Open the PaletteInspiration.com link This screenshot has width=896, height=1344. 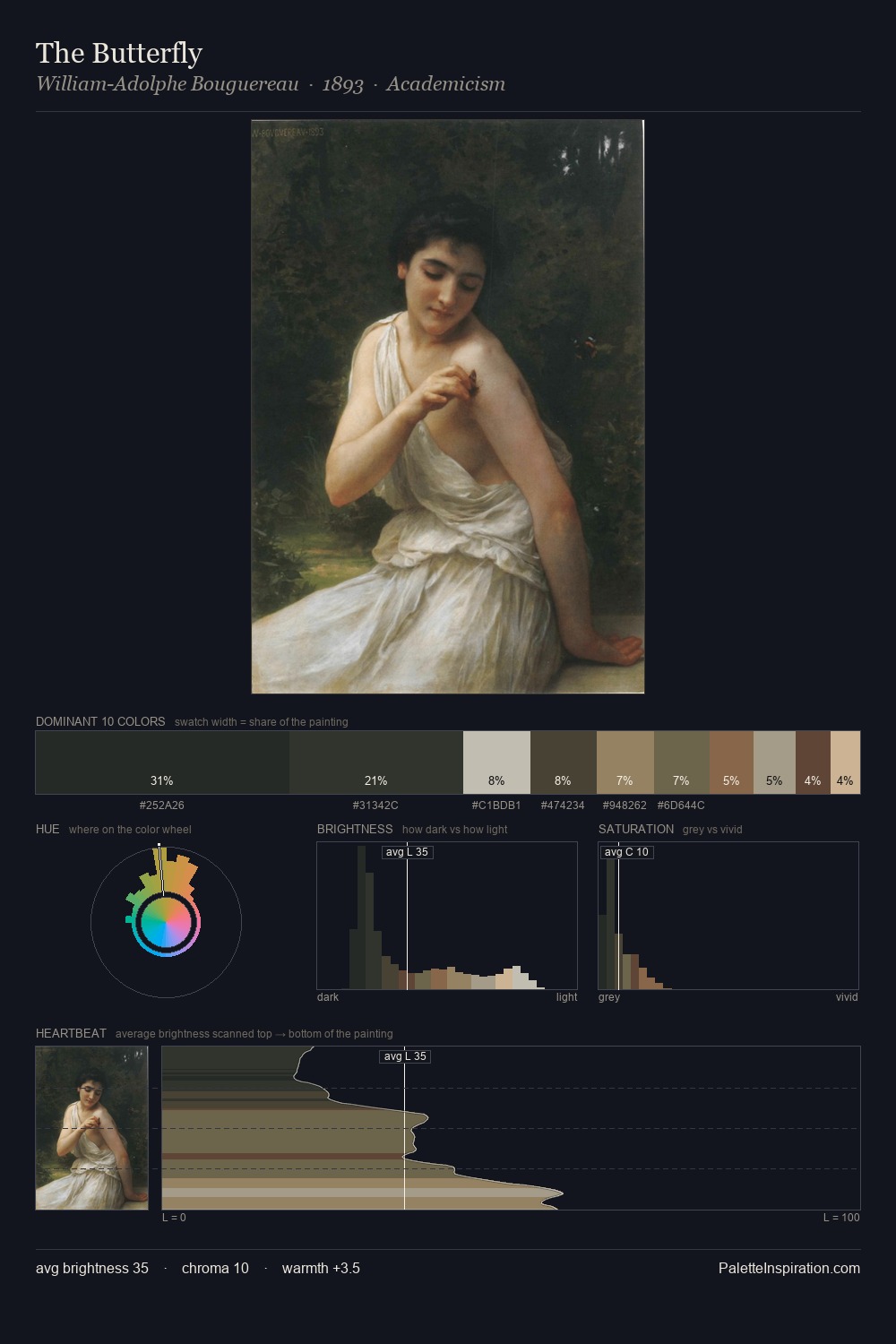789,1268
